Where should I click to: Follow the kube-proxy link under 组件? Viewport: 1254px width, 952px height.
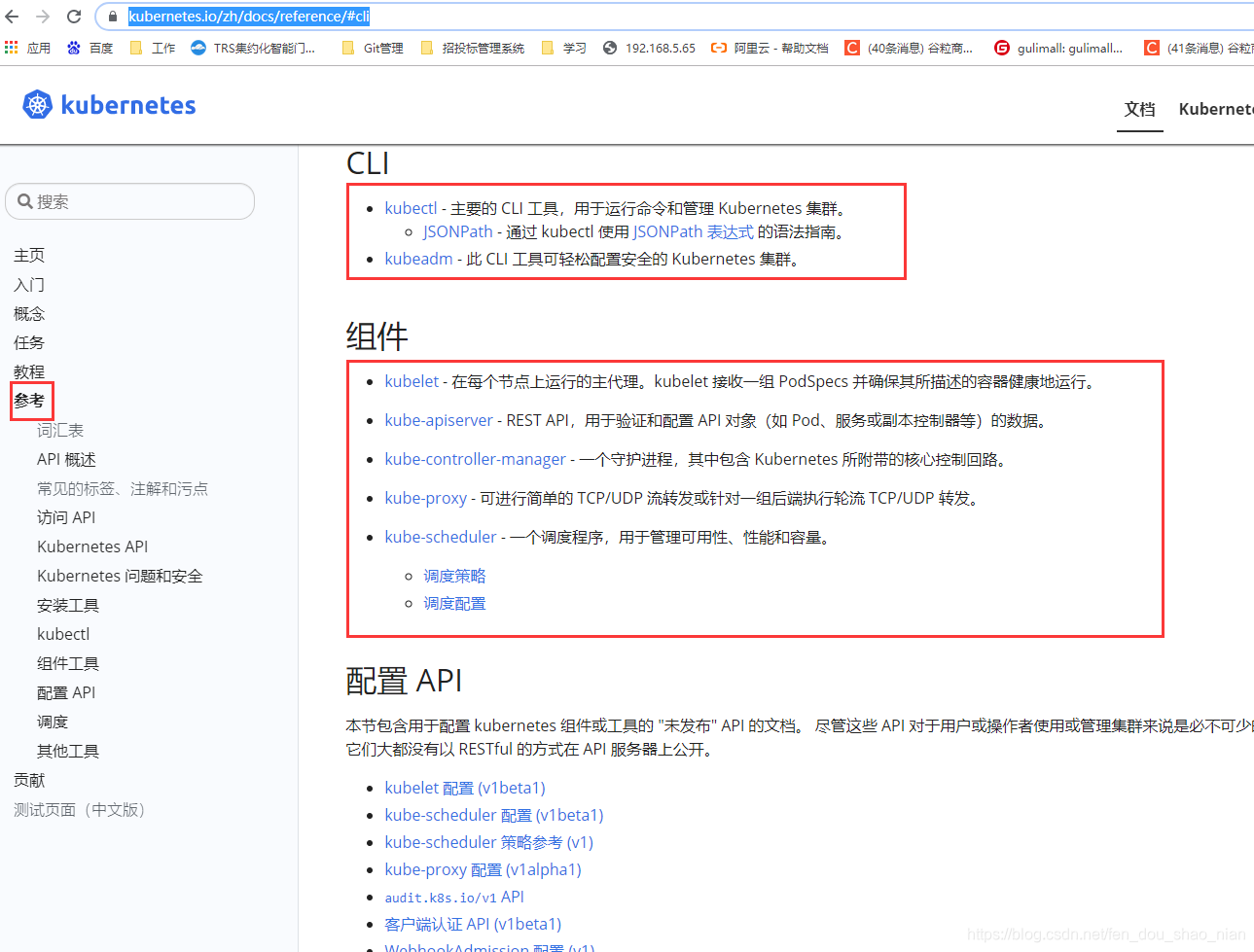coord(425,498)
